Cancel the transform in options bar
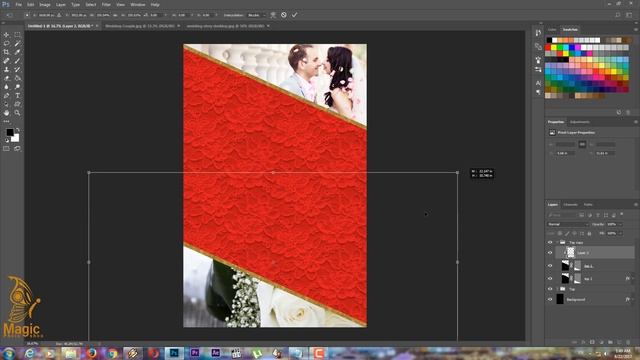 tap(284, 15)
